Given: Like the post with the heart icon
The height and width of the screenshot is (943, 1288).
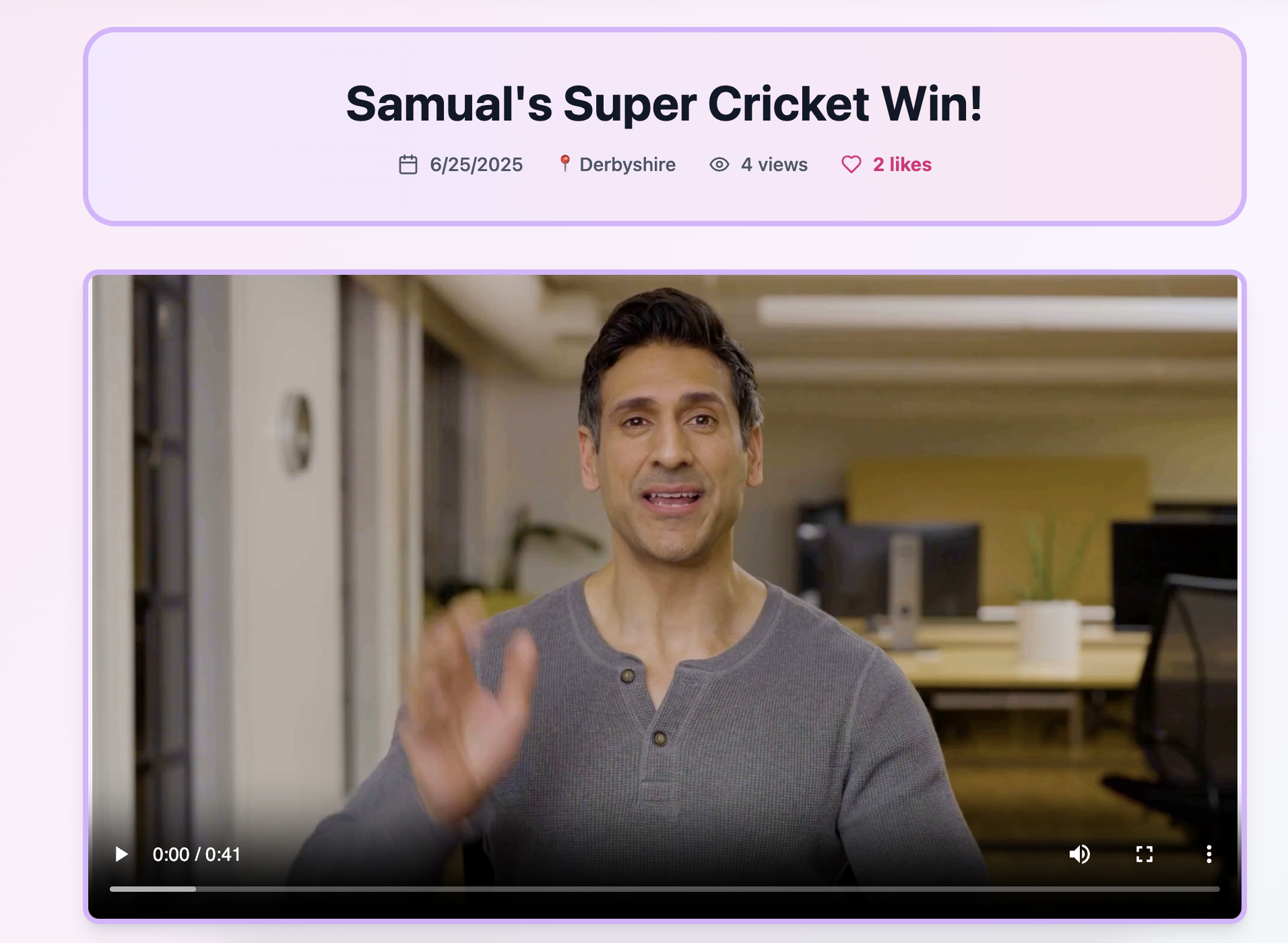Looking at the screenshot, I should [x=851, y=164].
